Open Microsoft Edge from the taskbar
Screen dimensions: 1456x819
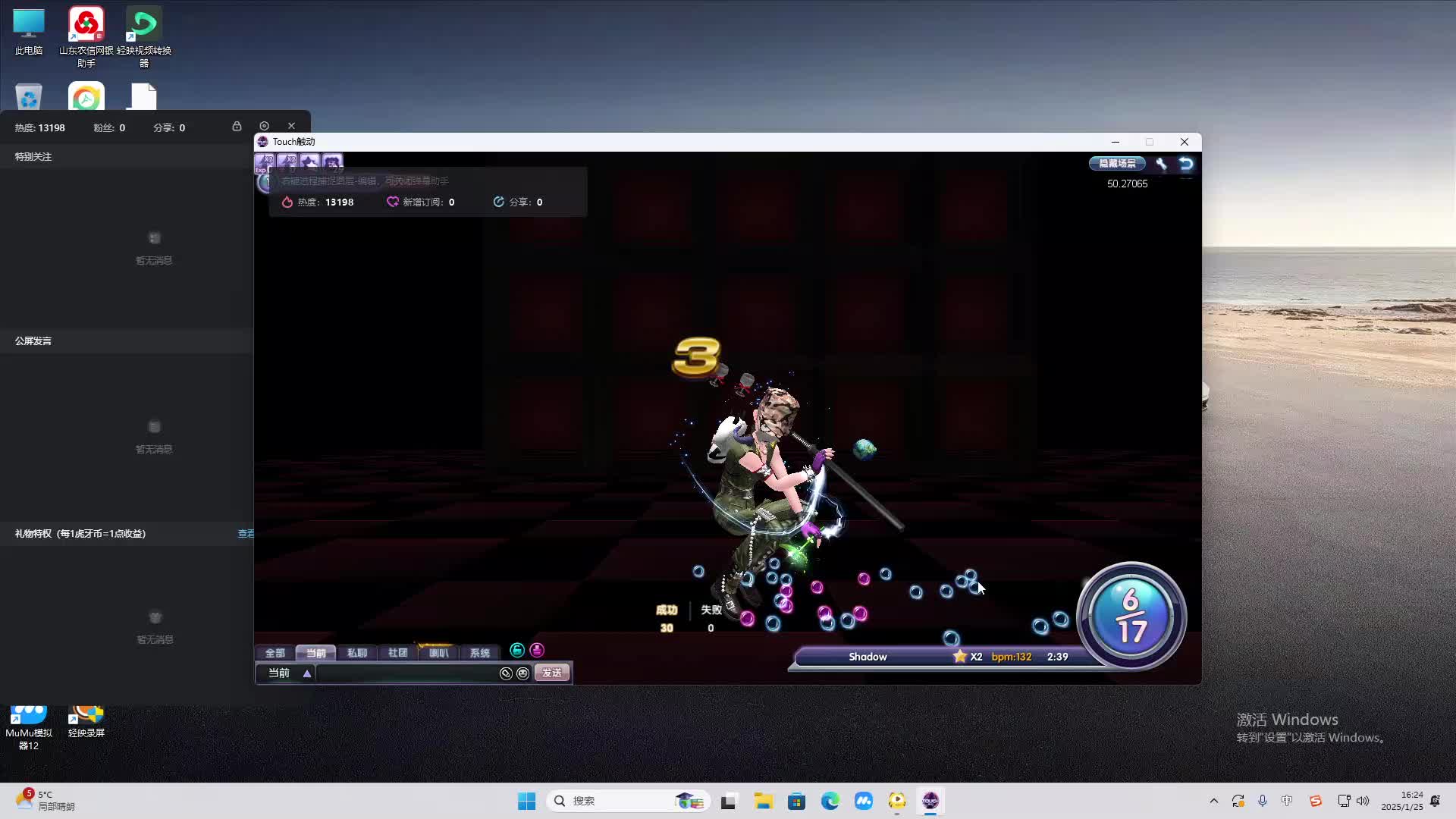click(830, 801)
